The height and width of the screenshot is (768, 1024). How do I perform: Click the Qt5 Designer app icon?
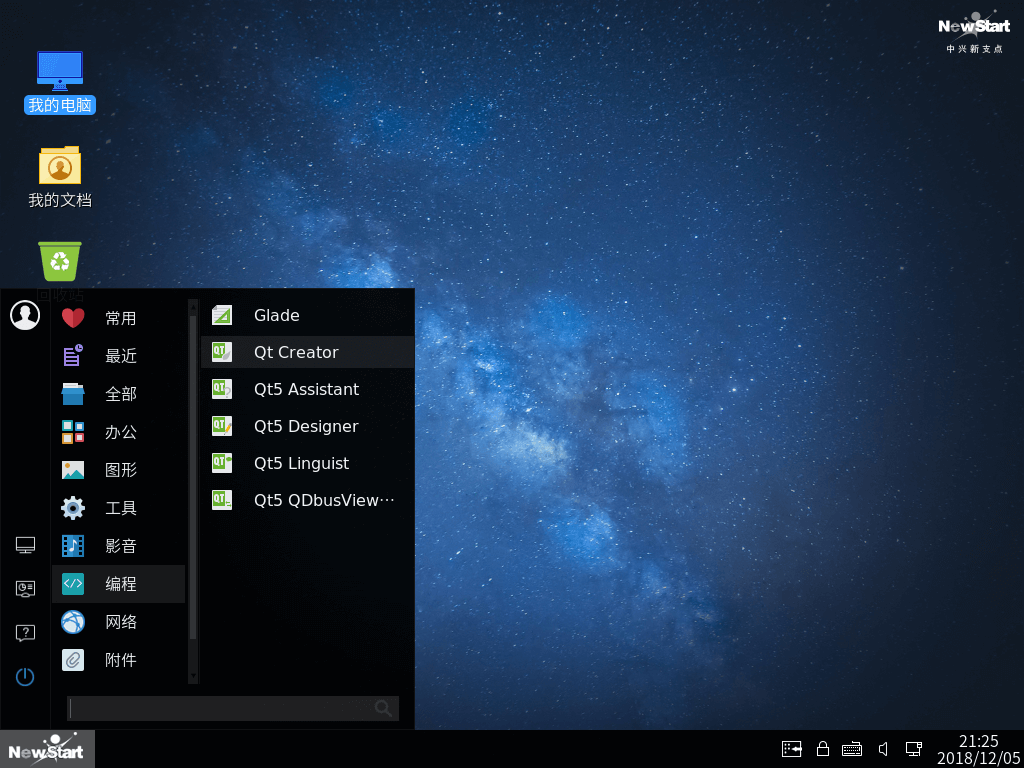222,426
